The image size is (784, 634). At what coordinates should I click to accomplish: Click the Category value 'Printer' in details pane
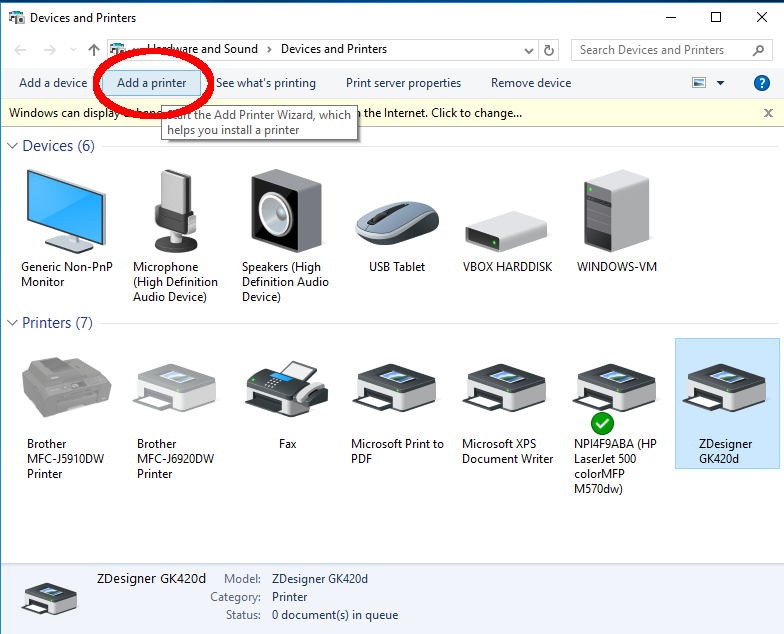[290, 597]
